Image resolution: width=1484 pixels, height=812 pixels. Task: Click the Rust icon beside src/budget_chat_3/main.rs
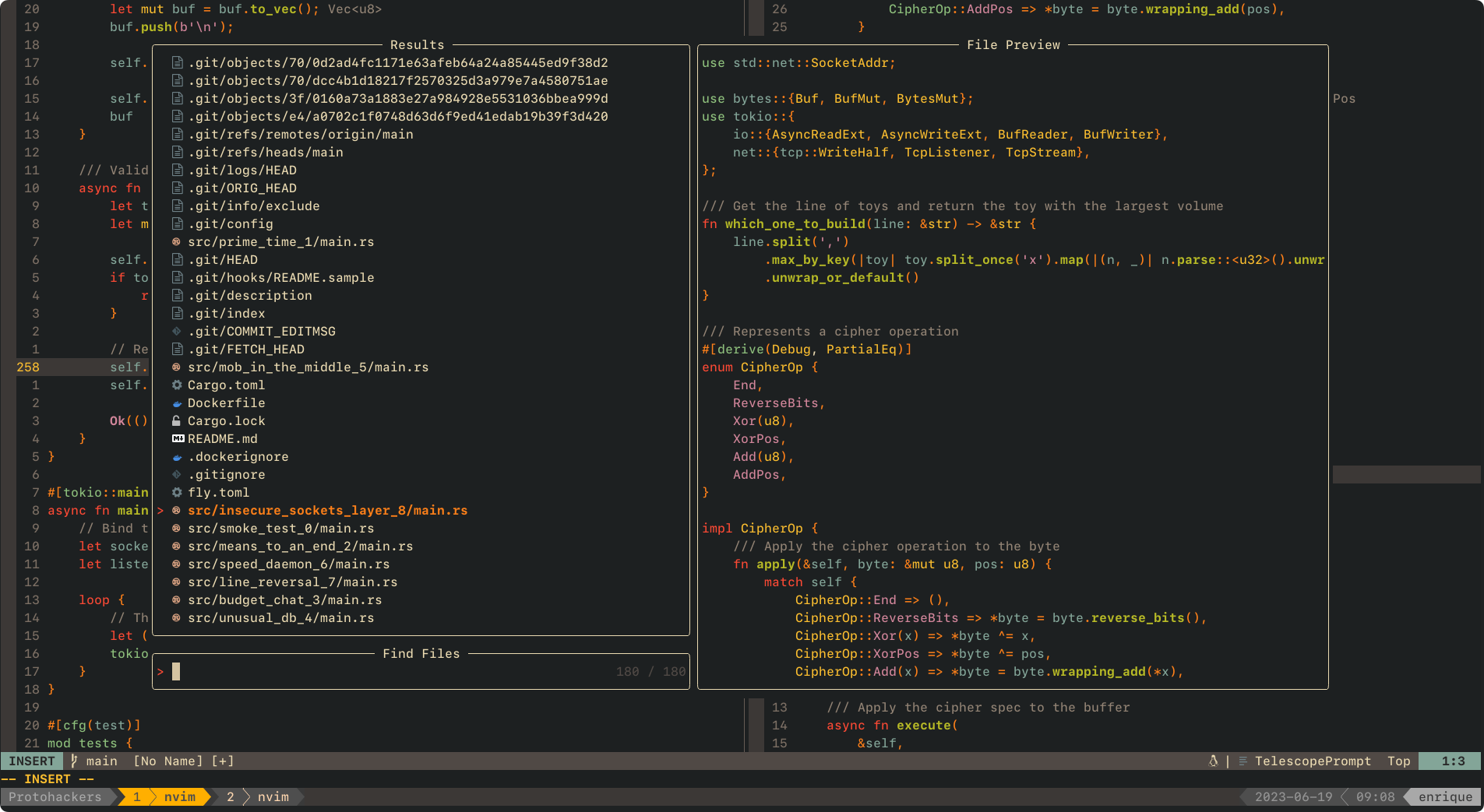click(177, 599)
